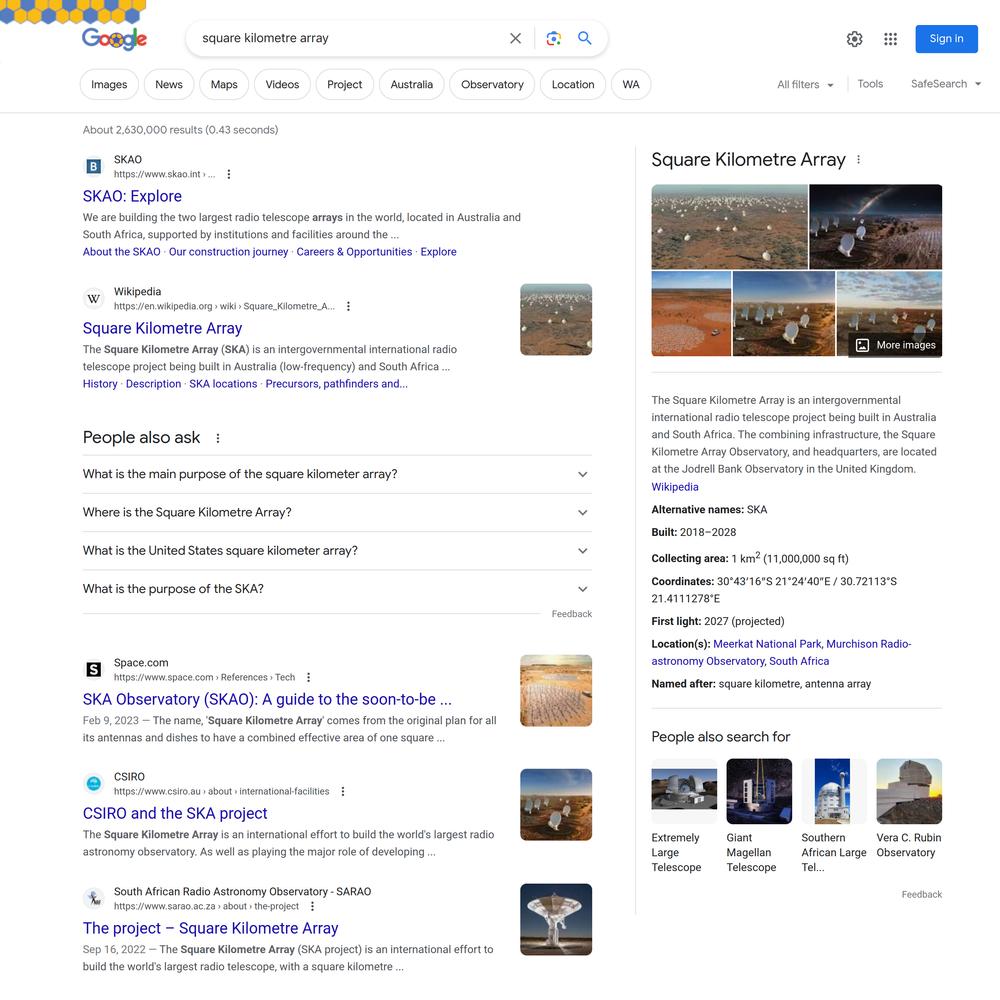Focus the search input field
The width and height of the screenshot is (1000, 1000).
(x=351, y=38)
